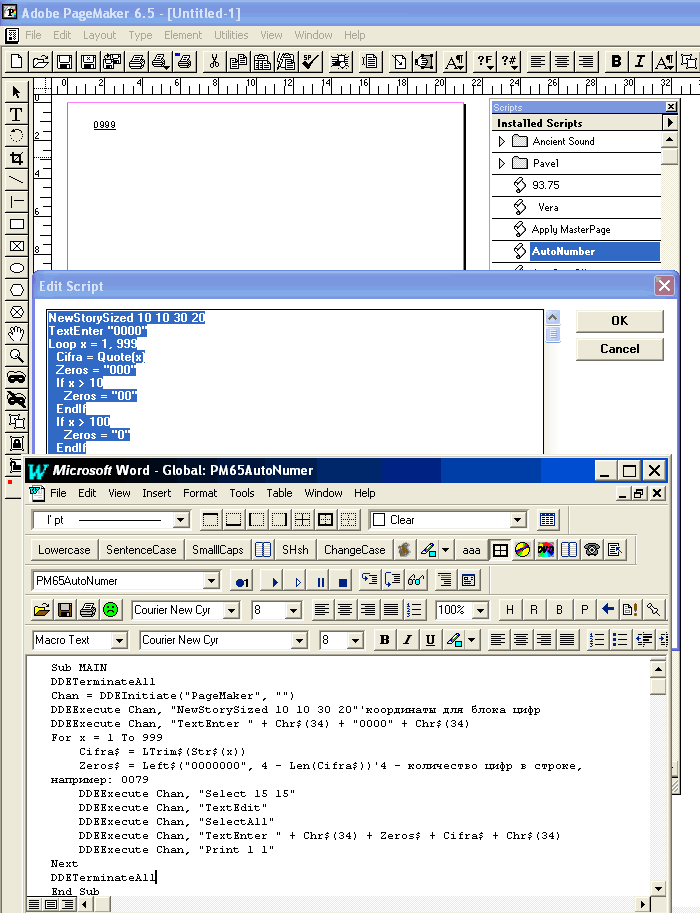700x913 pixels.
Task: Toggle justify alignment in Word formatting toolbar
Action: (567, 640)
